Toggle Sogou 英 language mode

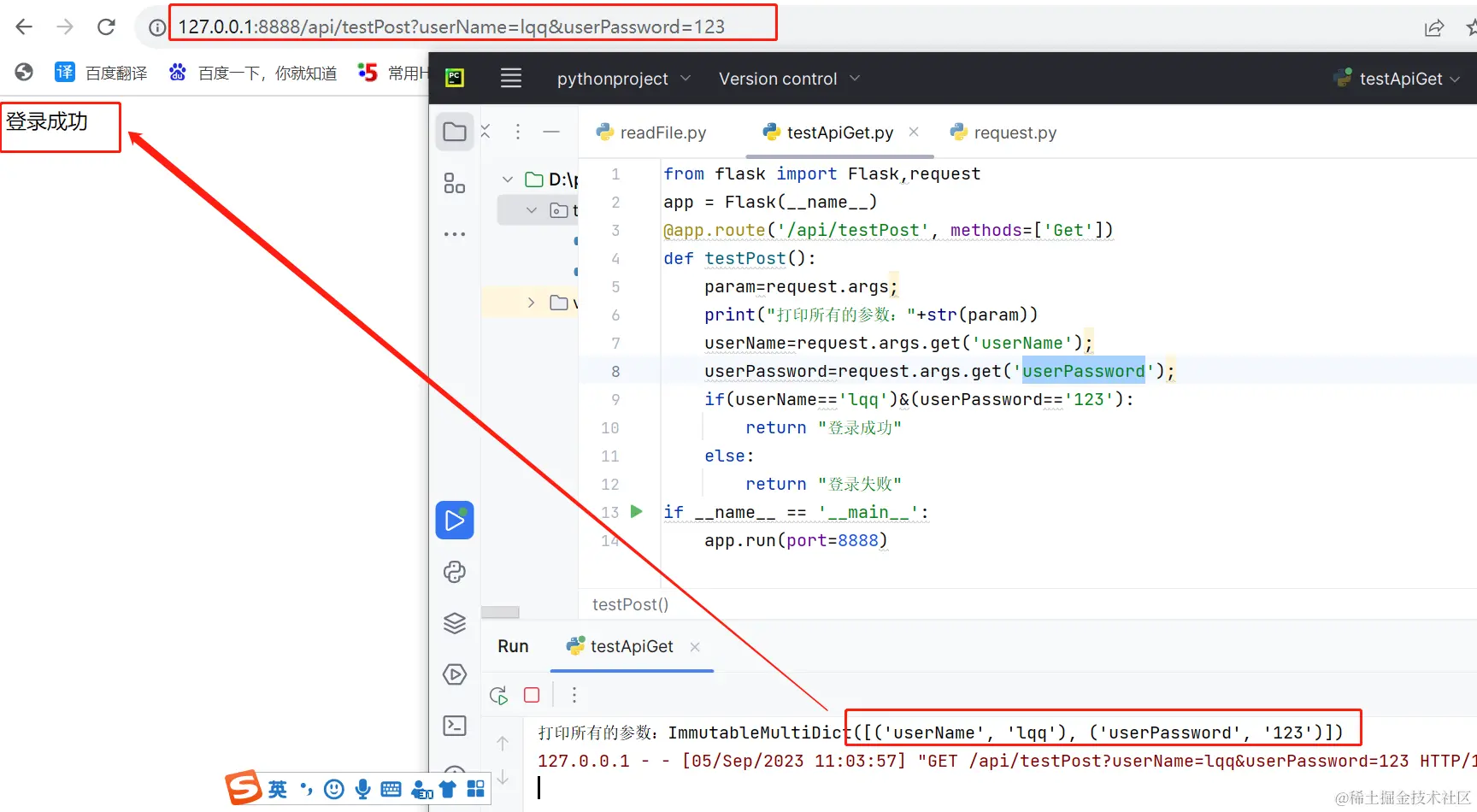click(278, 789)
